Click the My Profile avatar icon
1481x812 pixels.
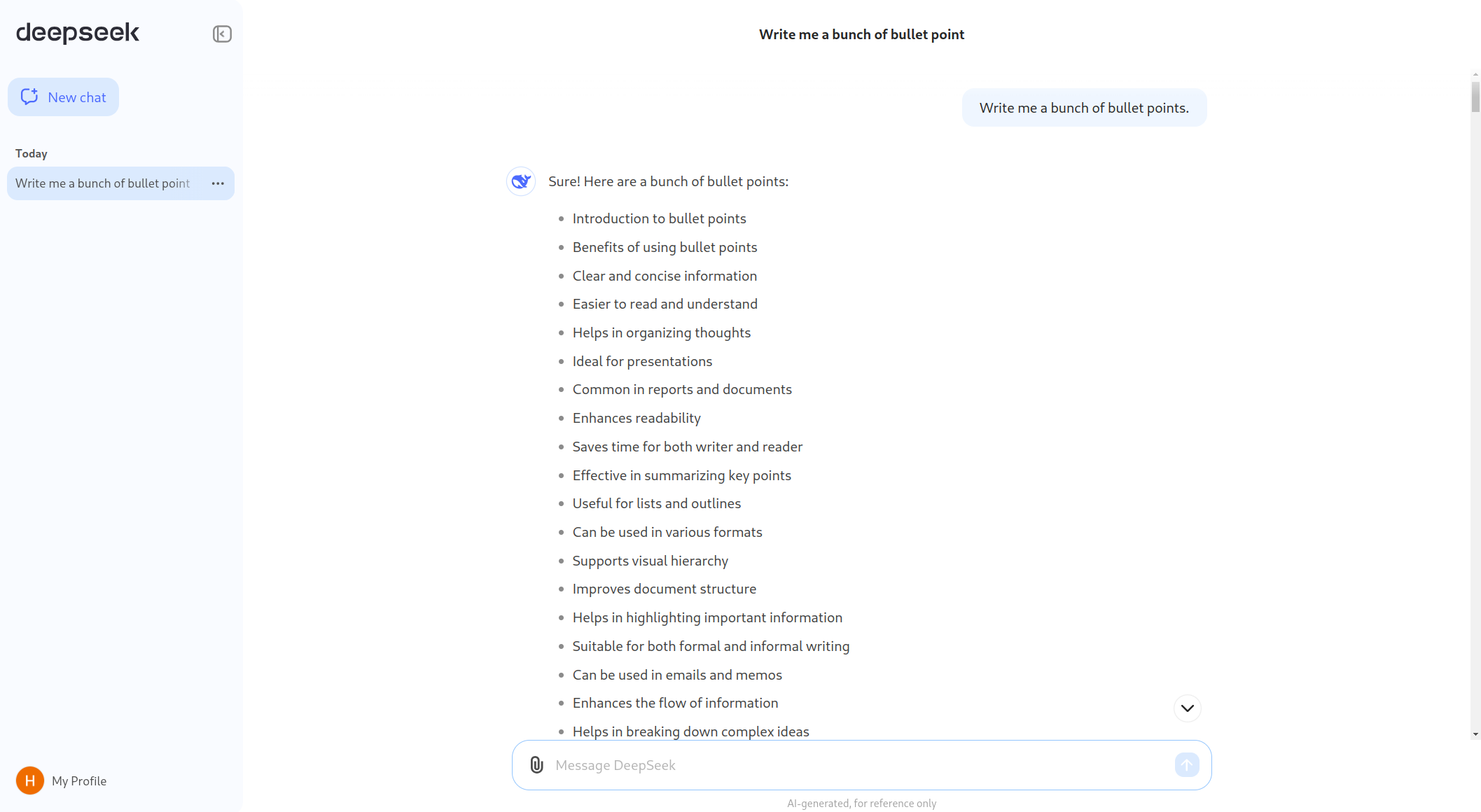click(28, 780)
